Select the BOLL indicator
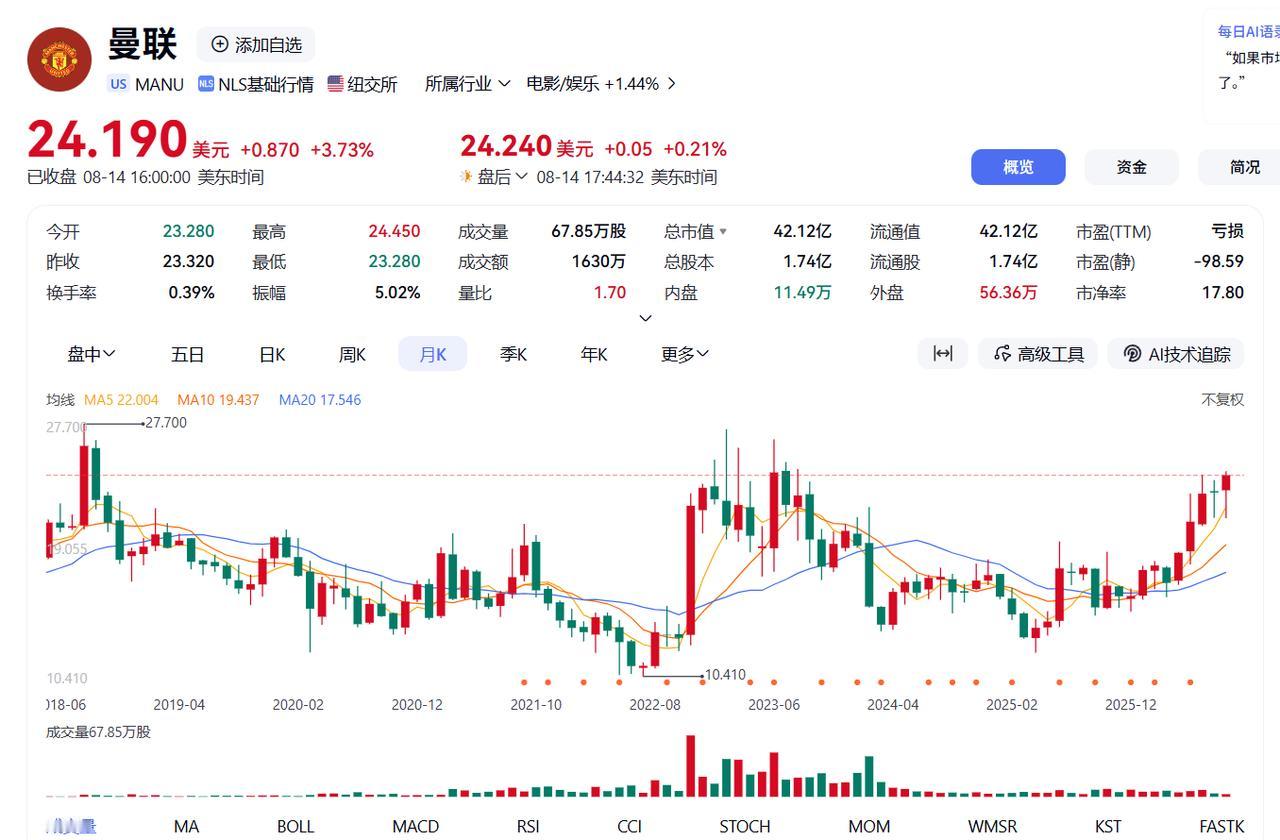The image size is (1280, 840). click(x=295, y=826)
